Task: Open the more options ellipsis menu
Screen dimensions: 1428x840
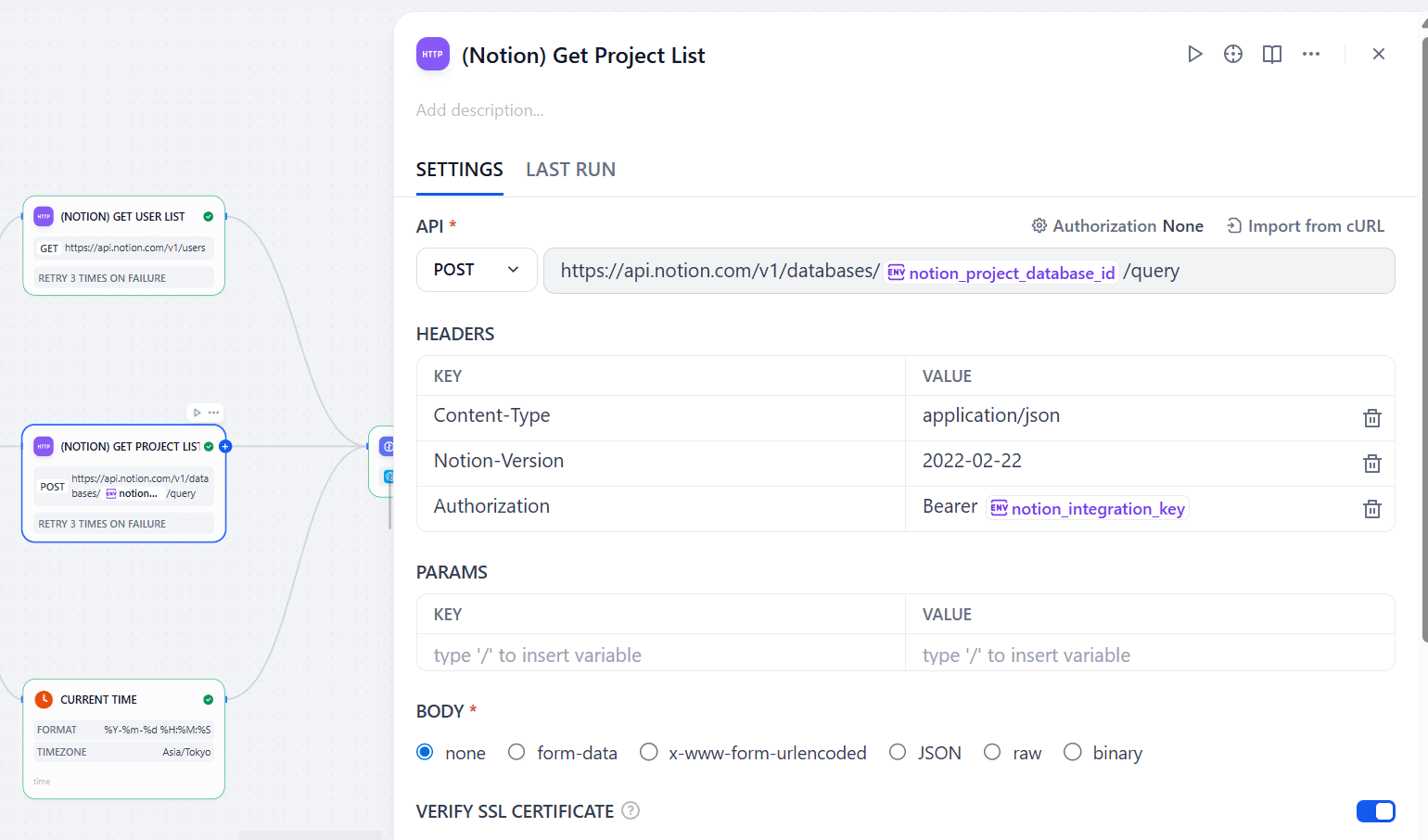Action: [1310, 54]
